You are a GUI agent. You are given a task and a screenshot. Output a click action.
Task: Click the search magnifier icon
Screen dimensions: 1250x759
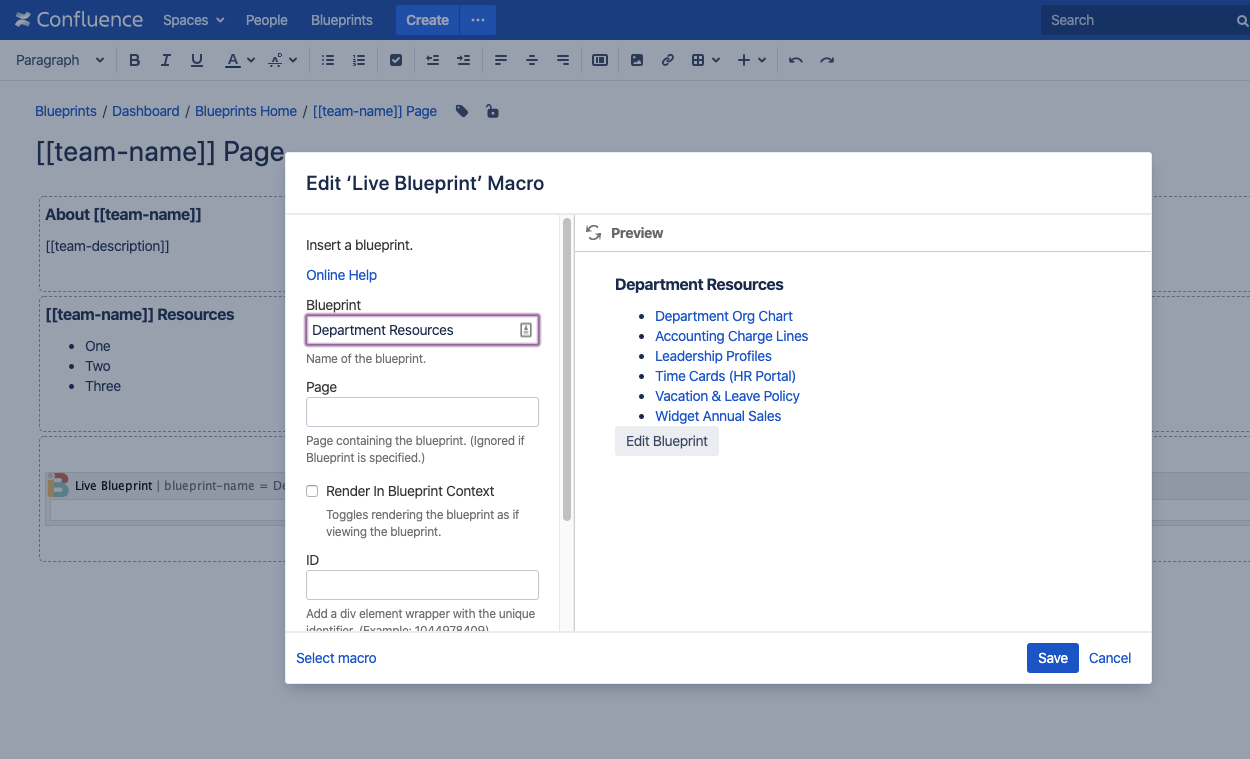1242,20
